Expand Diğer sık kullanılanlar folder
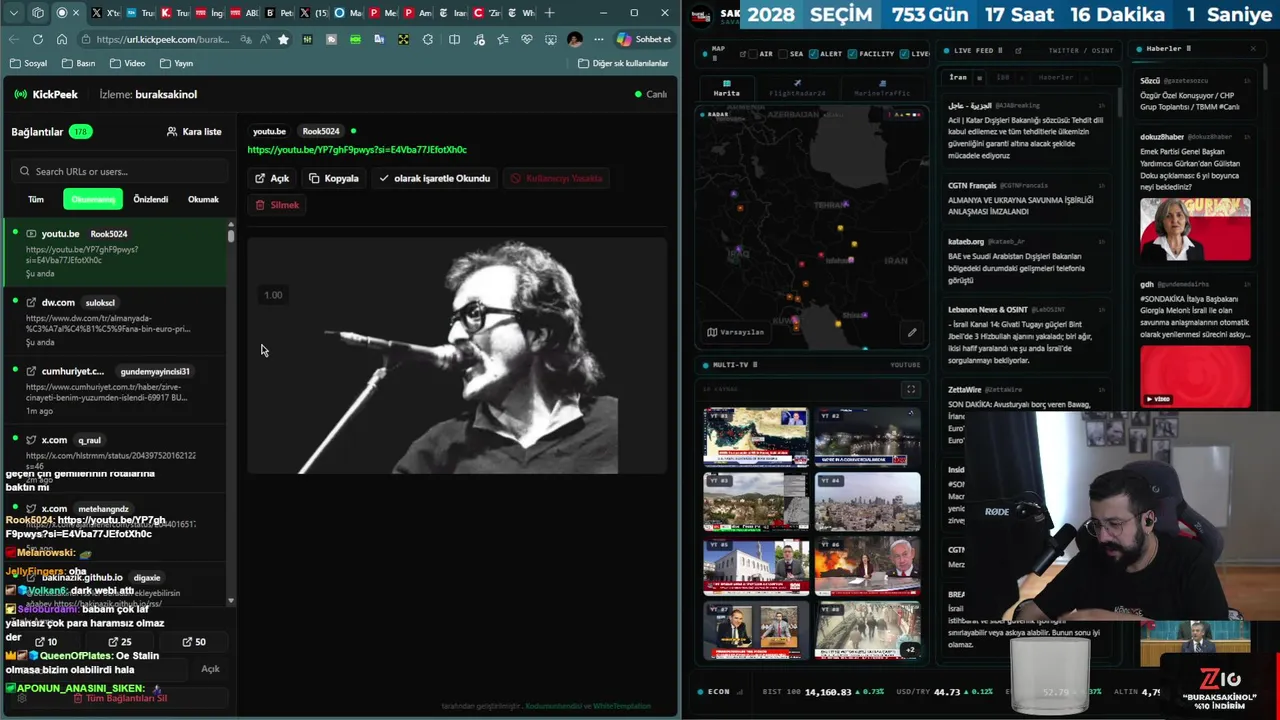The image size is (1280, 720). tap(623, 63)
